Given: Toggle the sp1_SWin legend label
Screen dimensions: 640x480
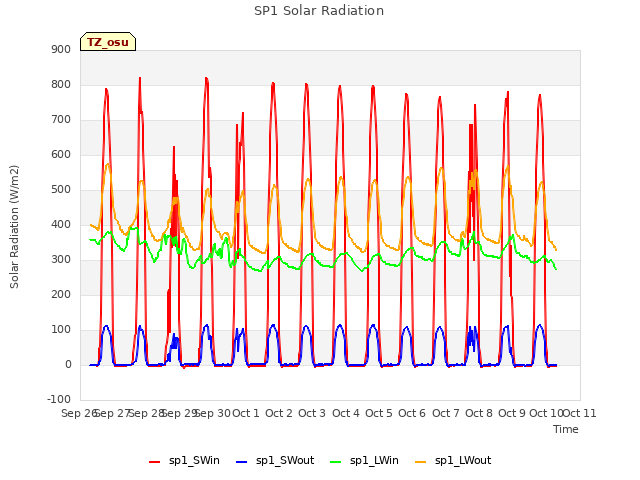Looking at the screenshot, I should [194, 460].
